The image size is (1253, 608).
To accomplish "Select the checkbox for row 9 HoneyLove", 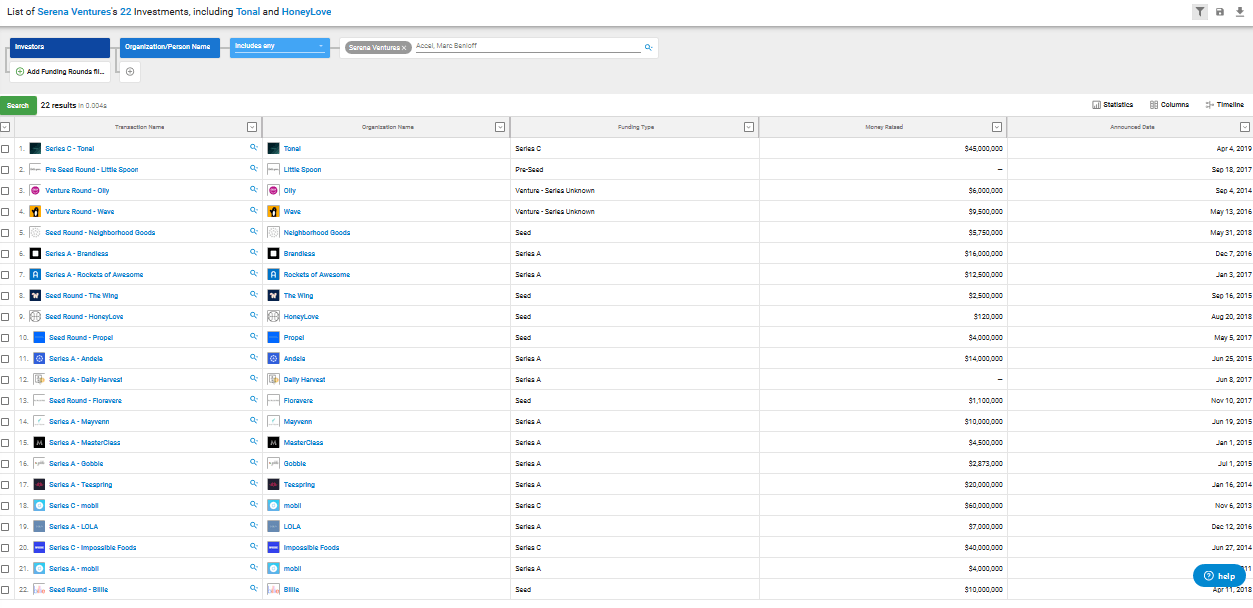I will pyautogui.click(x=6, y=317).
